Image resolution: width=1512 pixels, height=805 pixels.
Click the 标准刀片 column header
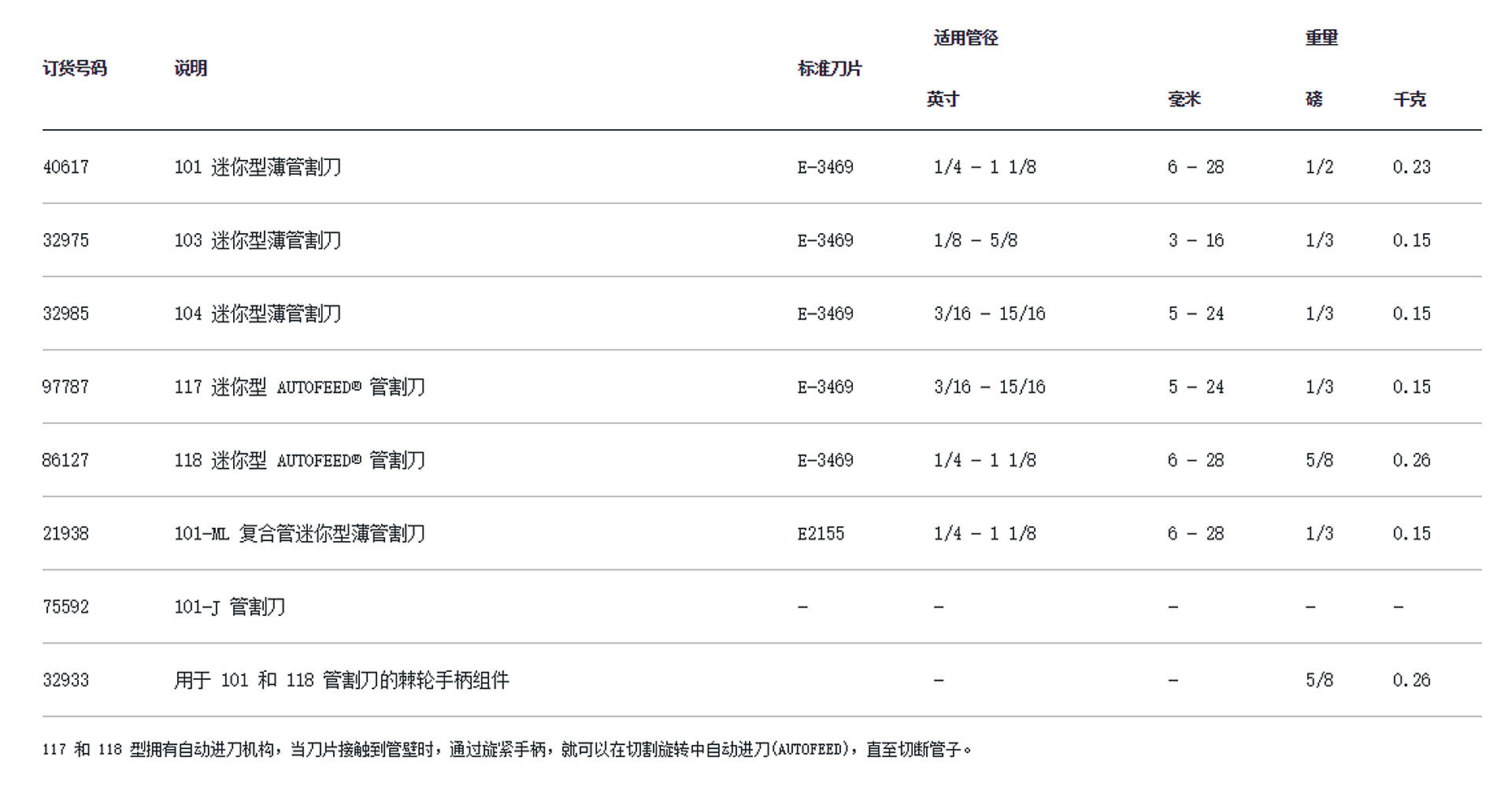coord(829,69)
